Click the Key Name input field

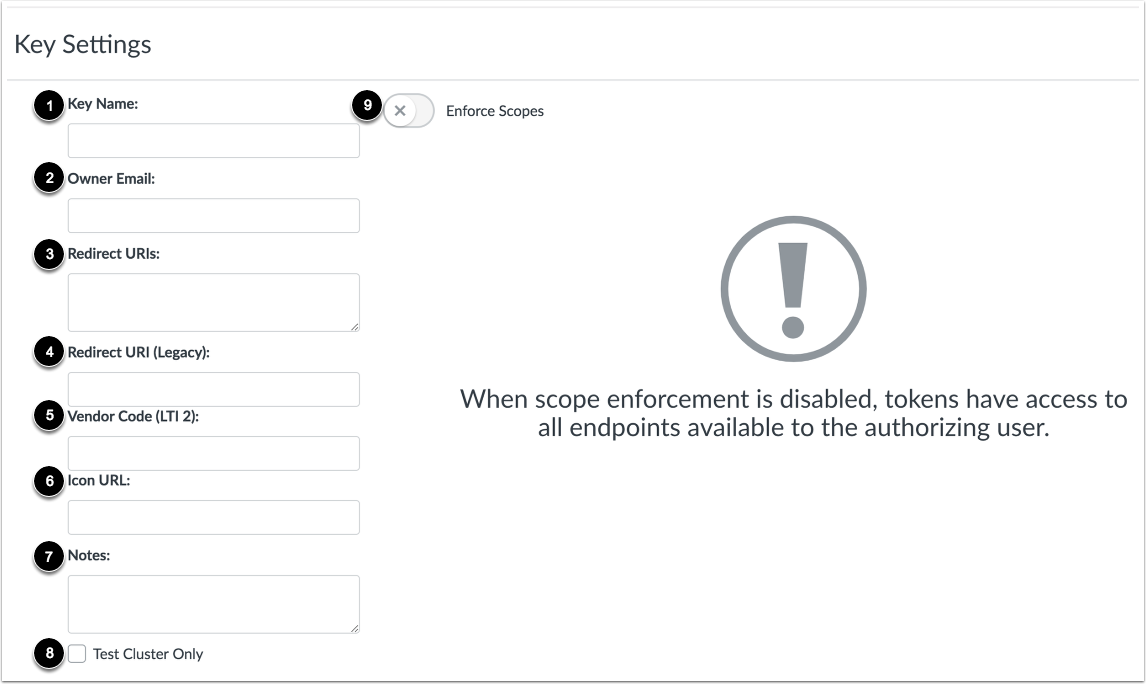point(213,141)
